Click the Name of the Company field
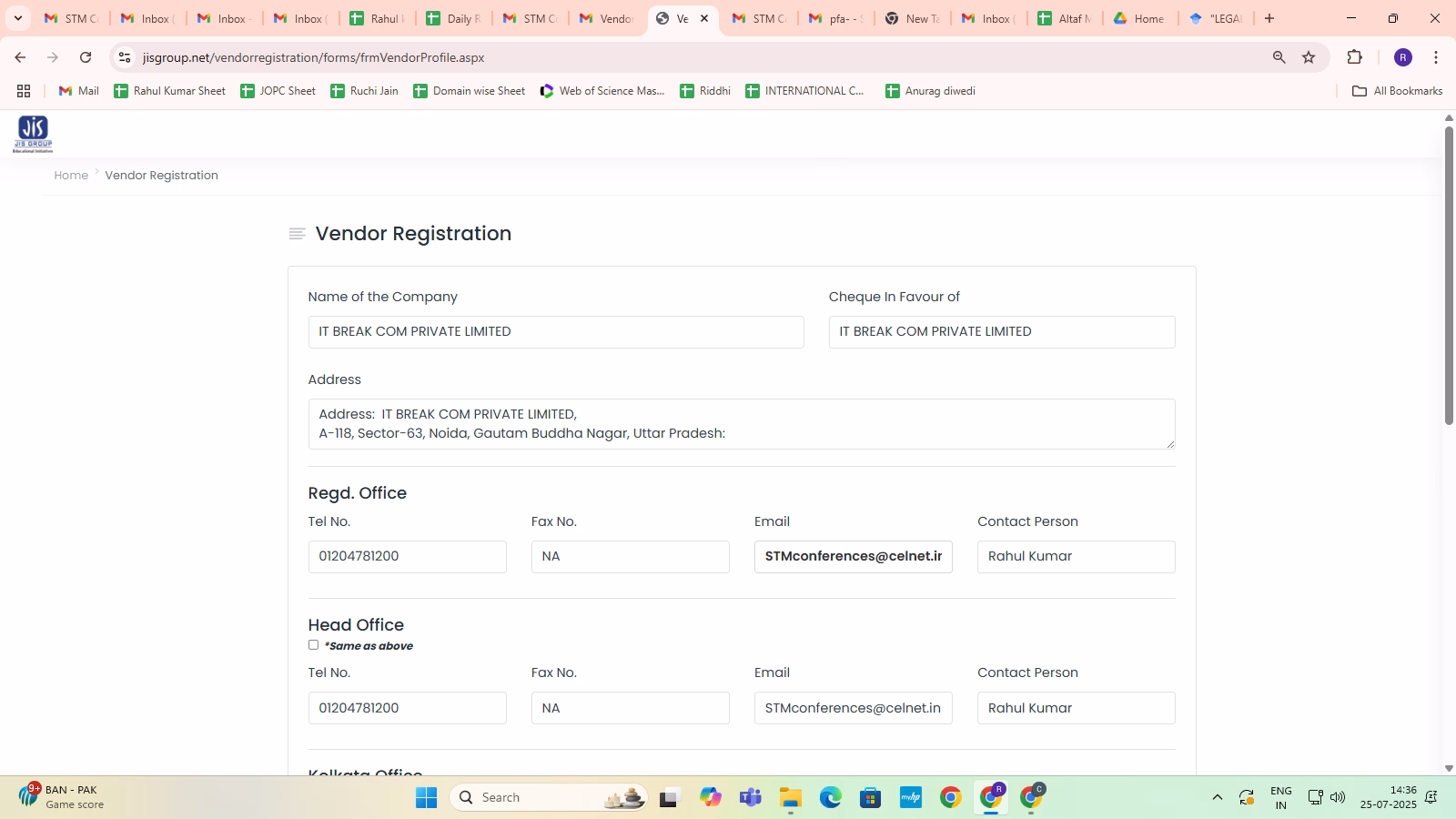 click(x=556, y=332)
